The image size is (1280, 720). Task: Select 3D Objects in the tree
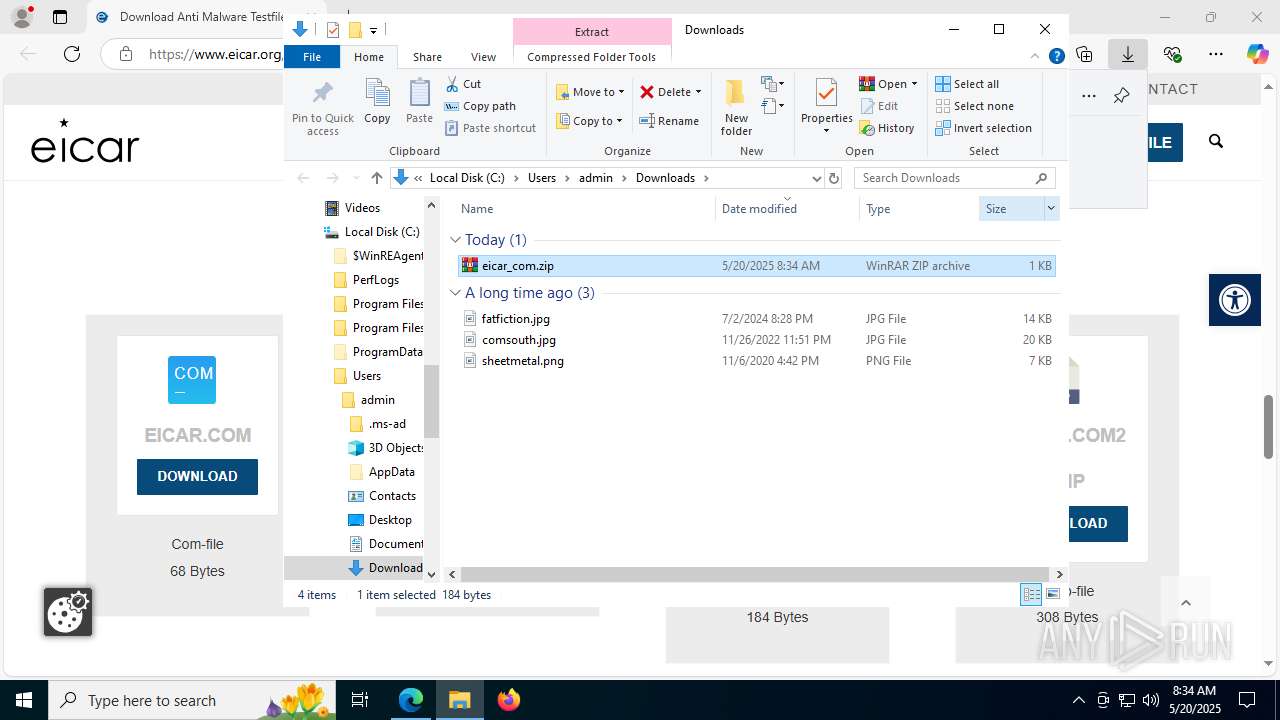[x=386, y=448]
